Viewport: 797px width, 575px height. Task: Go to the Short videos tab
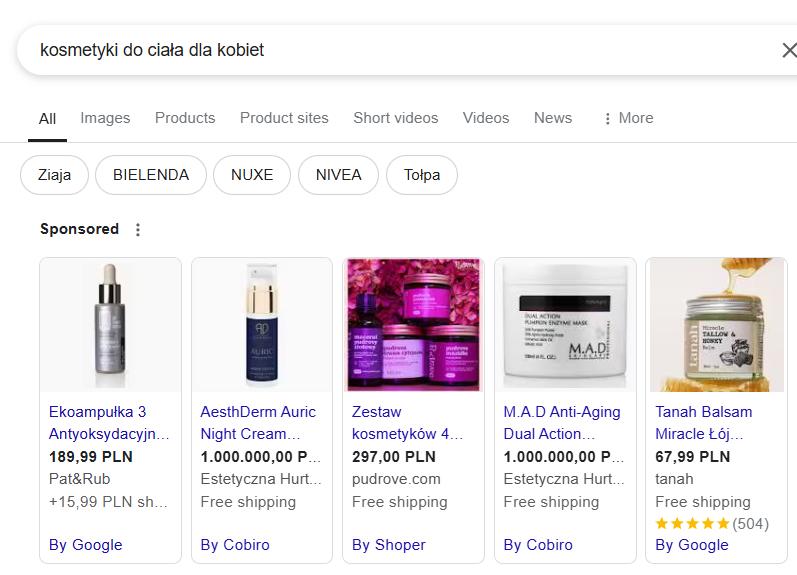coord(395,118)
